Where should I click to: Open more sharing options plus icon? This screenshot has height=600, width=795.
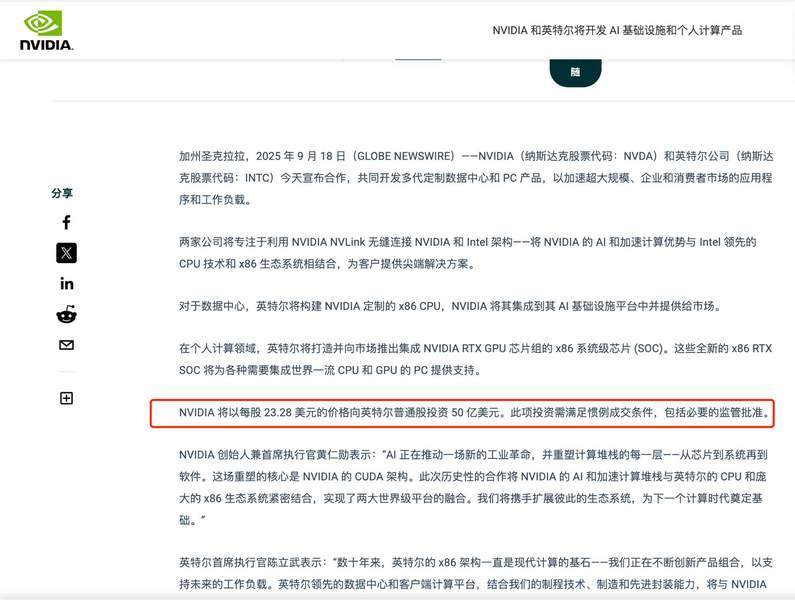coord(66,398)
